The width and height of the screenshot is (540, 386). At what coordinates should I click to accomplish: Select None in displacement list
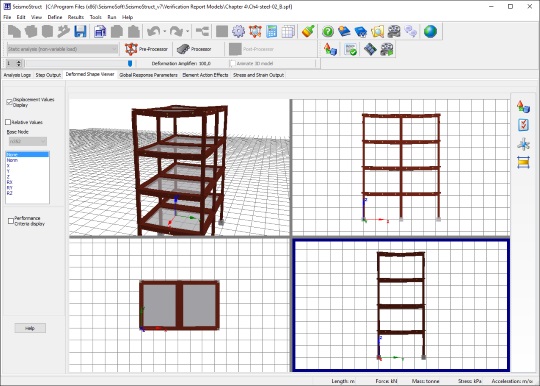coord(28,155)
